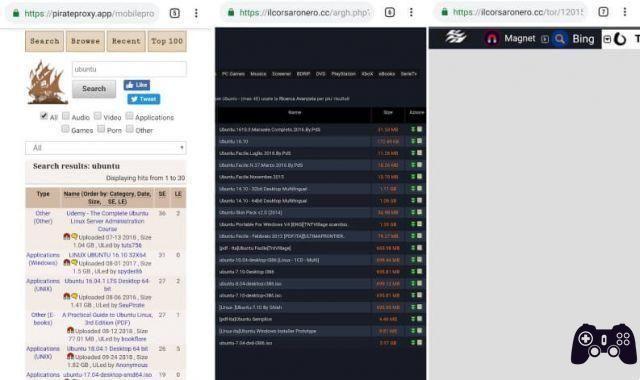Select PC Games in ilcorsaronero category bar
The image size is (640, 380).
(x=233, y=74)
